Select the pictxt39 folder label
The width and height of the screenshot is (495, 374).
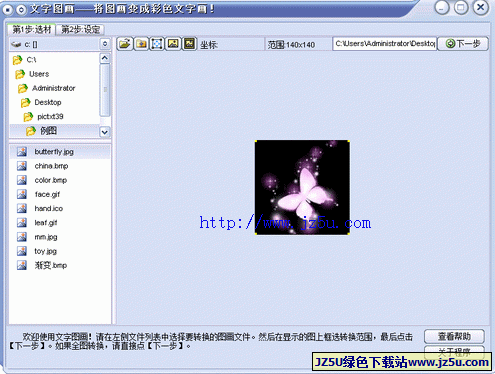click(50, 117)
